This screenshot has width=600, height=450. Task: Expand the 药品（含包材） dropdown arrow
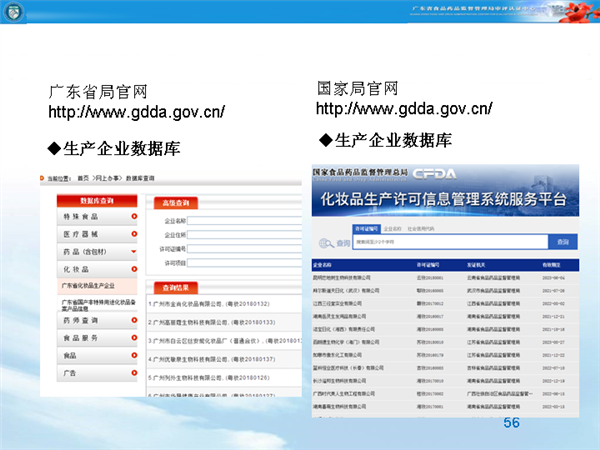tap(132, 252)
